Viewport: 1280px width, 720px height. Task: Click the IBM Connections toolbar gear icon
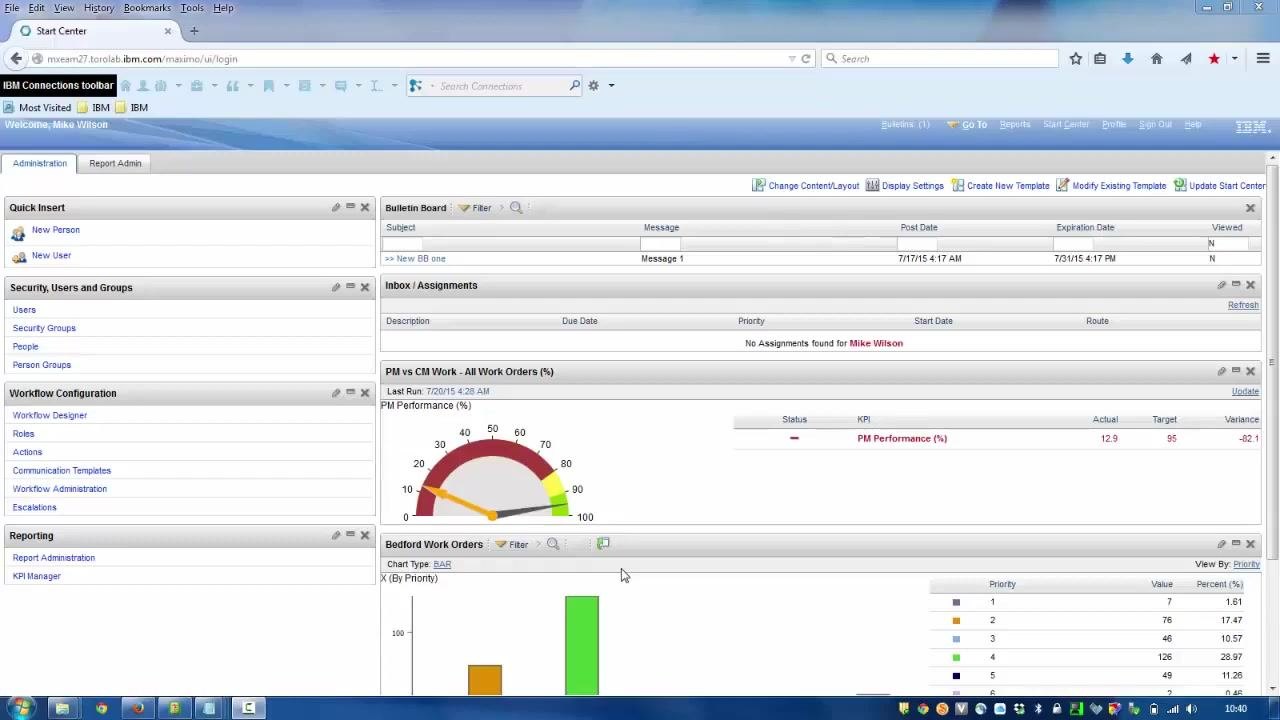(593, 86)
